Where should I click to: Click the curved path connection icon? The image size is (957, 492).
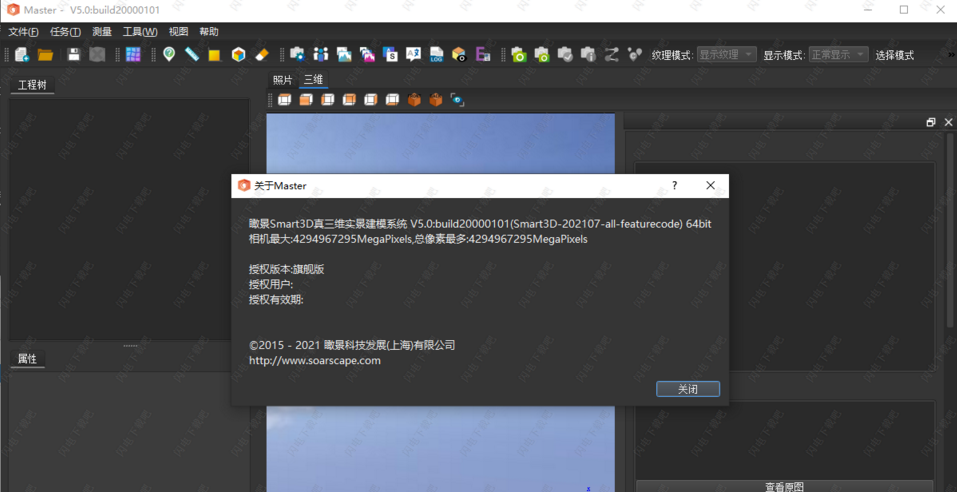click(x=612, y=55)
